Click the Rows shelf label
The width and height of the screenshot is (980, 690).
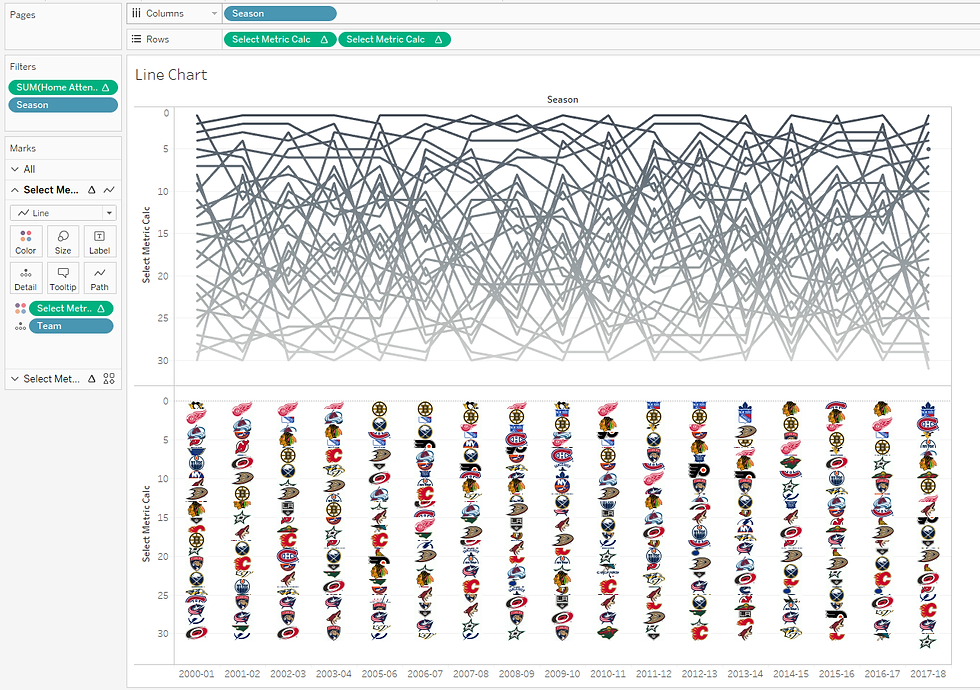pos(158,39)
